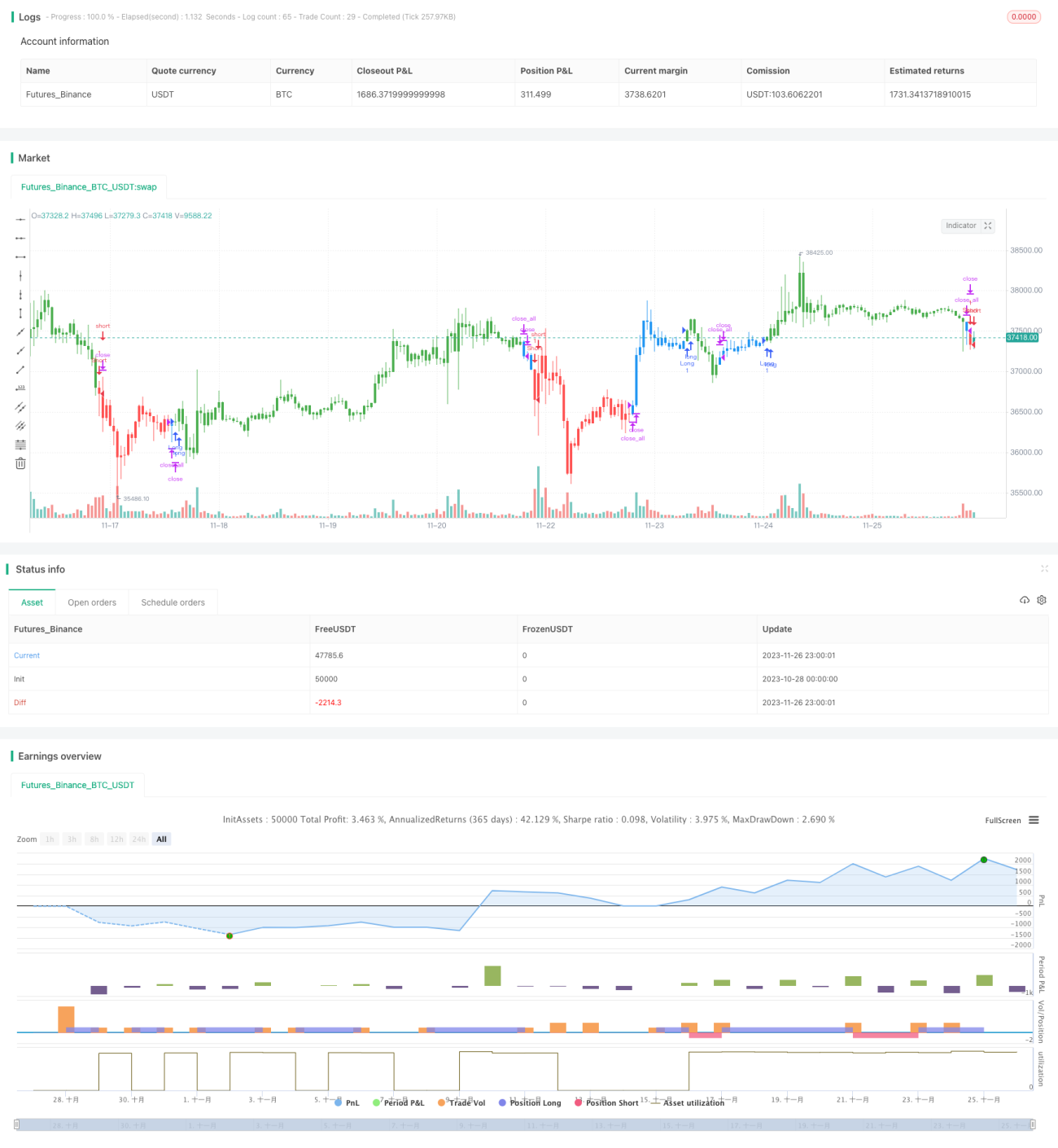The image size is (1058, 1148).
Task: Toggle the PnL series in the legend
Action: click(x=347, y=1102)
